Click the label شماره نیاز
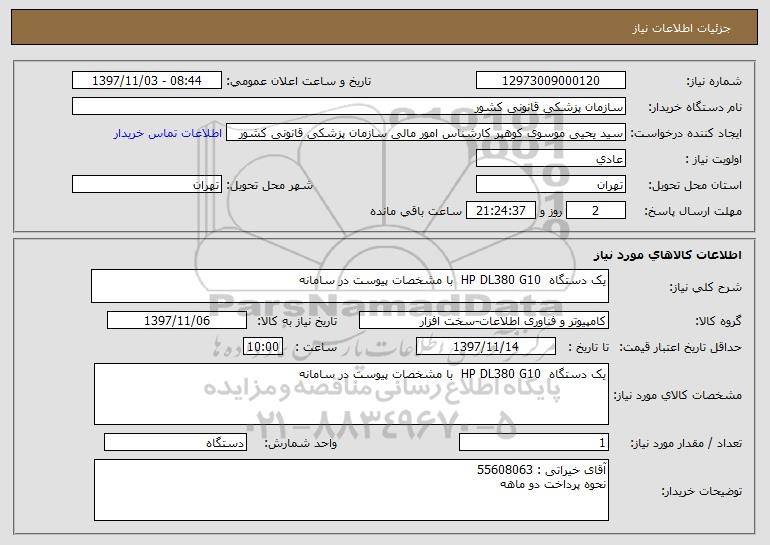The image size is (770, 545). coord(714,82)
